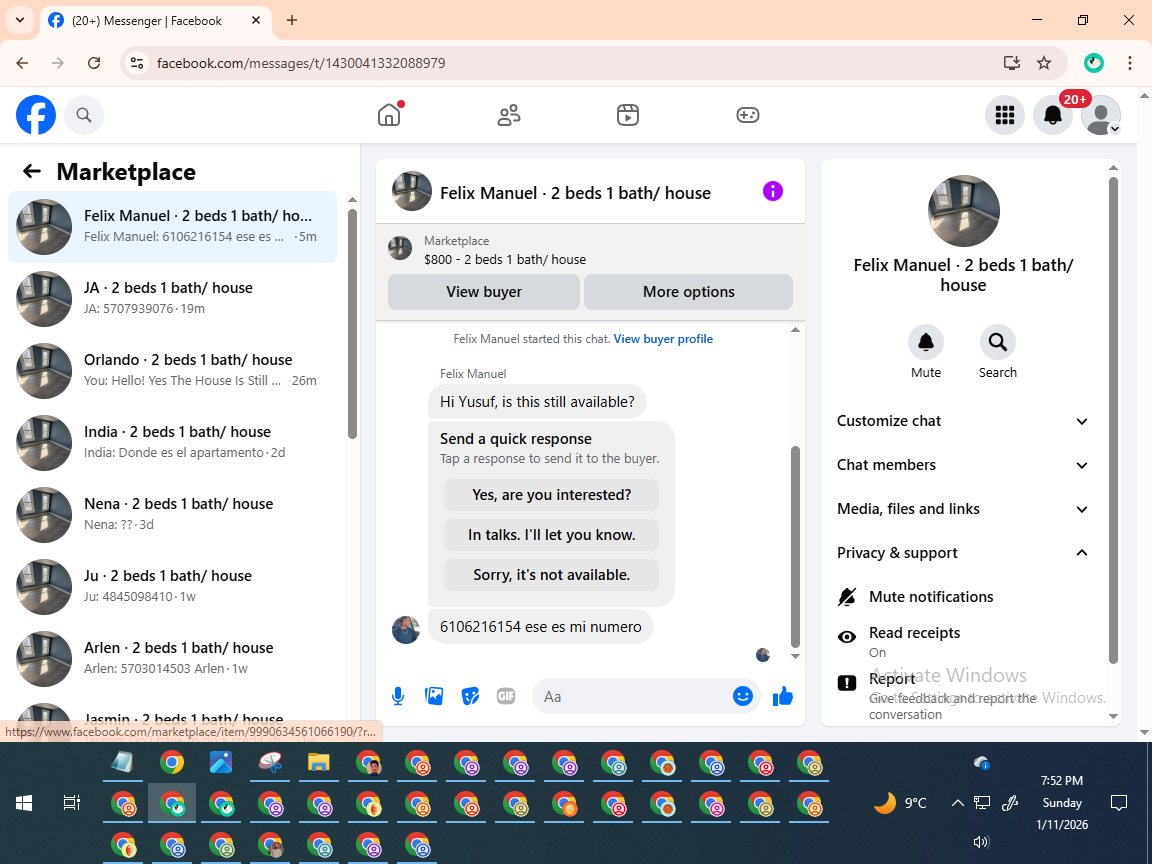This screenshot has height=864, width=1152.
Task: Open Felix Manuel conversation in list
Action: coord(173,226)
